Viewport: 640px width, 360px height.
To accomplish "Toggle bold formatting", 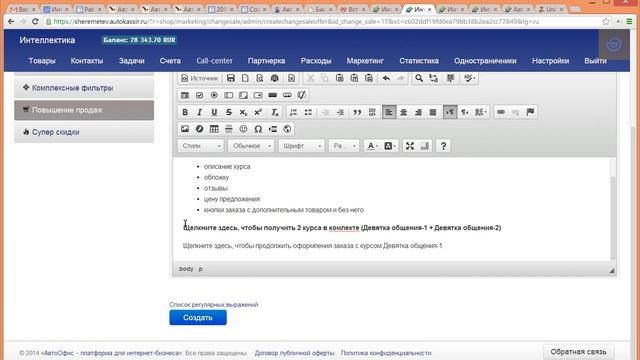I will pyautogui.click(x=185, y=112).
